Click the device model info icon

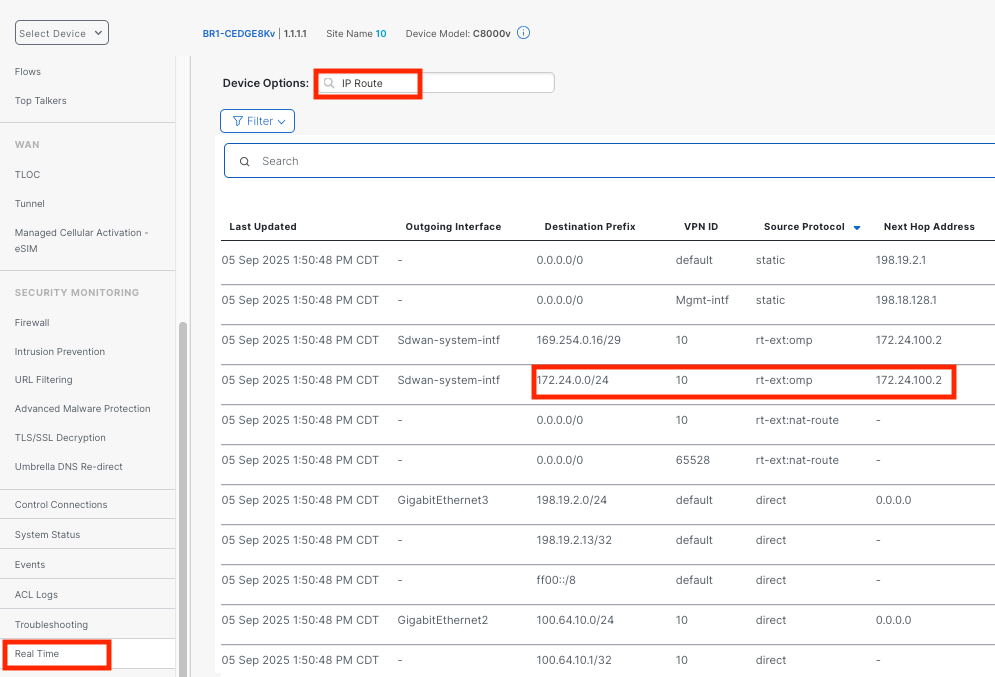click(x=523, y=33)
